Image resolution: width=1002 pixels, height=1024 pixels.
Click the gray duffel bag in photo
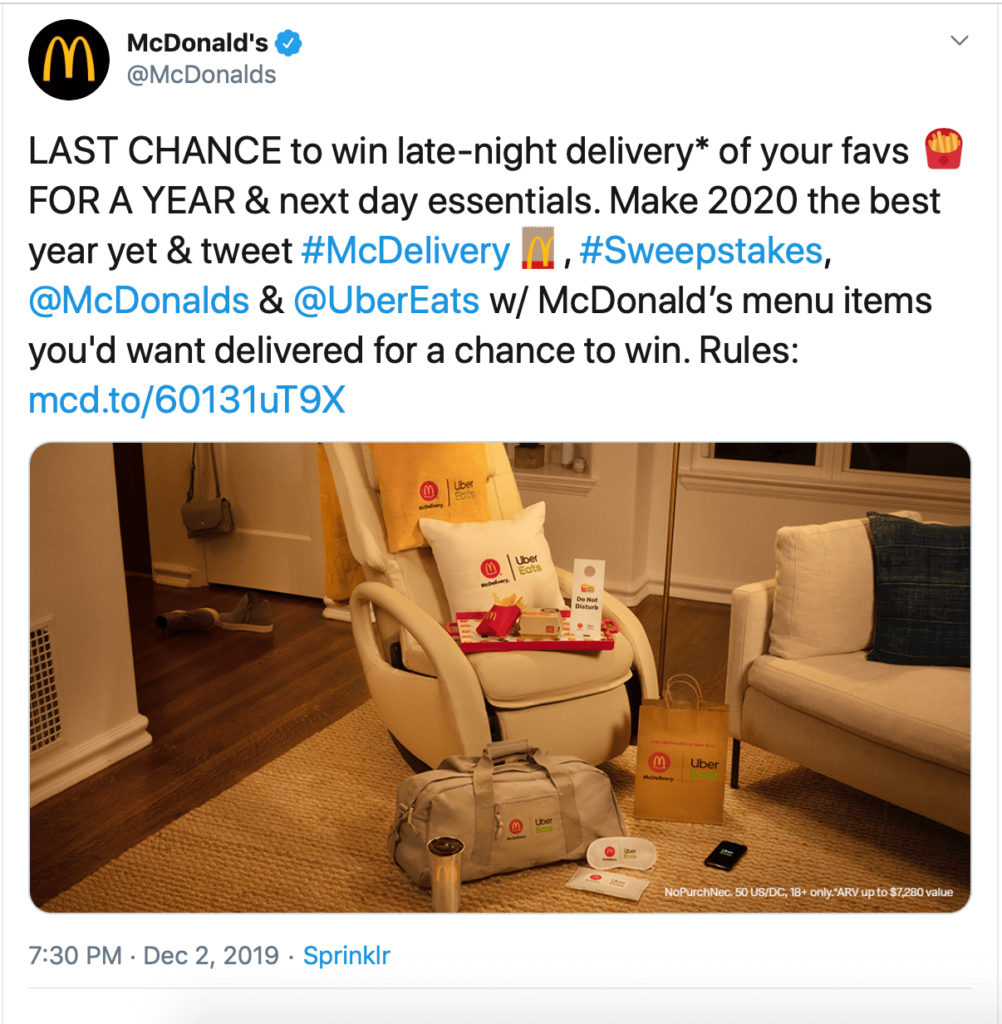[502, 810]
